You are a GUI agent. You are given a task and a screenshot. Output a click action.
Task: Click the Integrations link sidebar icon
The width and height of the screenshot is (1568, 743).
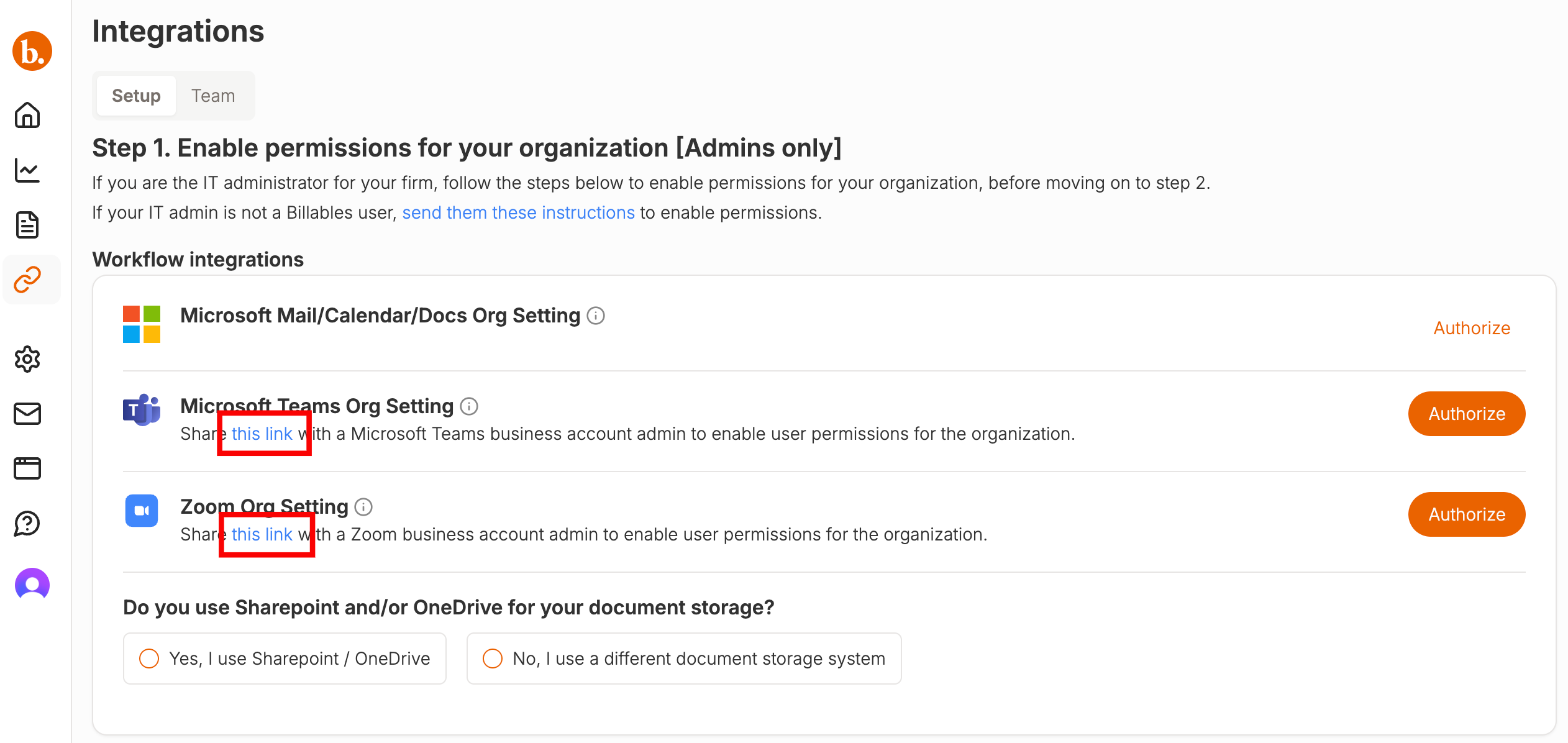[x=27, y=280]
